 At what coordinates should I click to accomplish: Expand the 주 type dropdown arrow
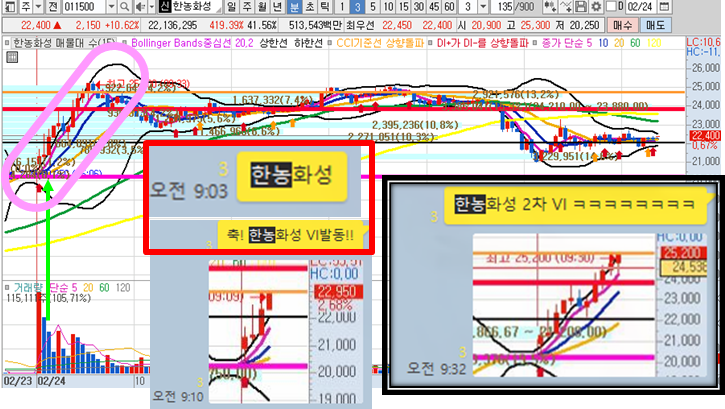pyautogui.click(x=38, y=6)
